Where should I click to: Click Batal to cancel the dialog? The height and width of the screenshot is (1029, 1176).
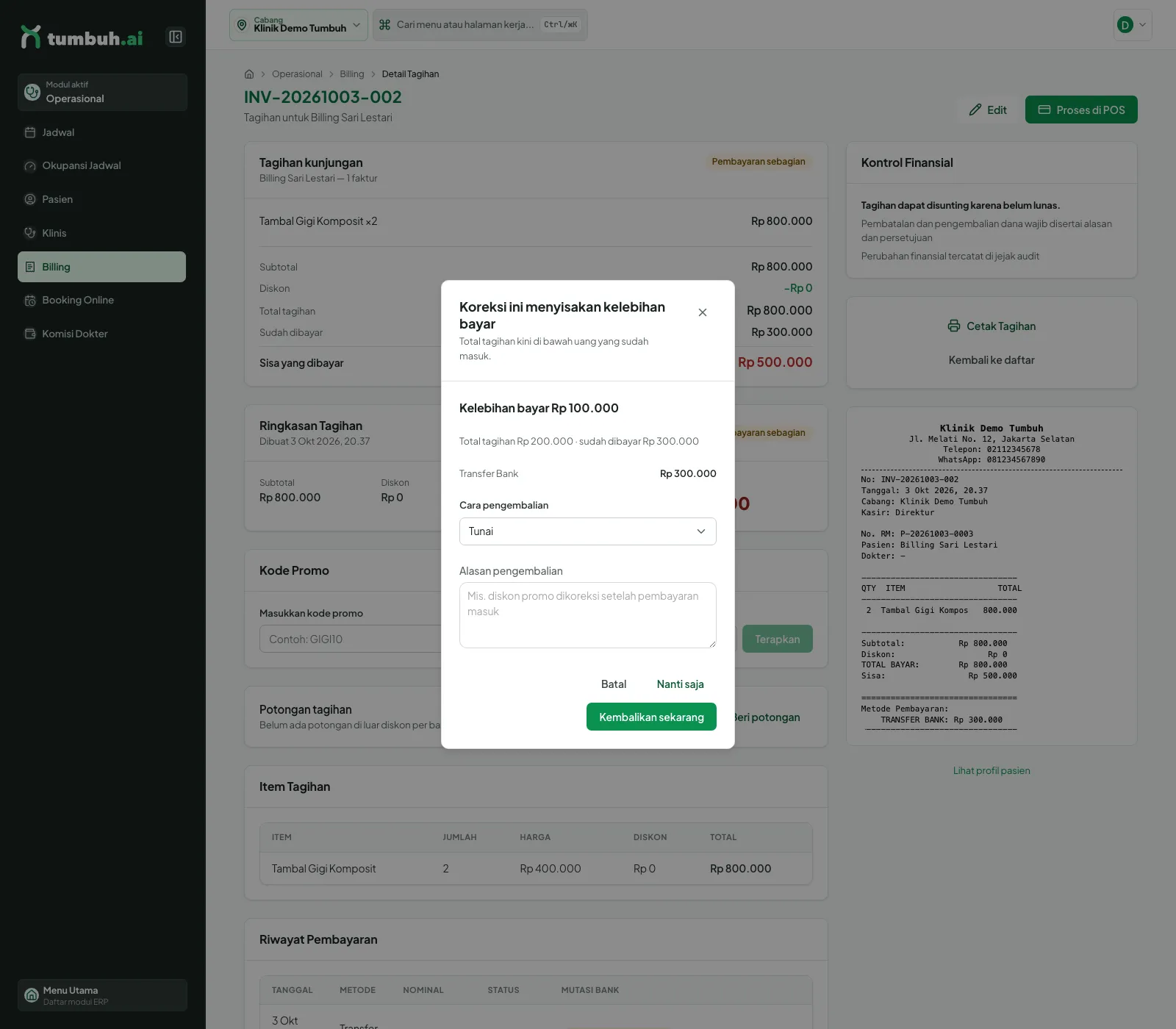pyautogui.click(x=614, y=684)
